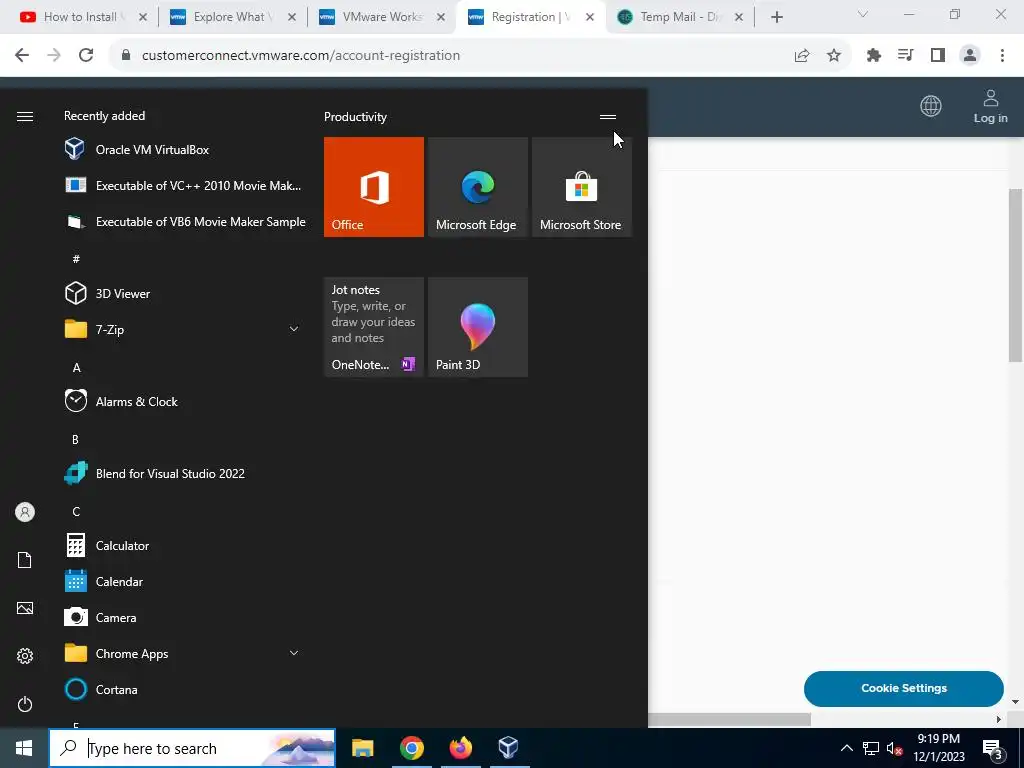Click the Productivity group title
Screen dimensions: 1024x768
[355, 117]
